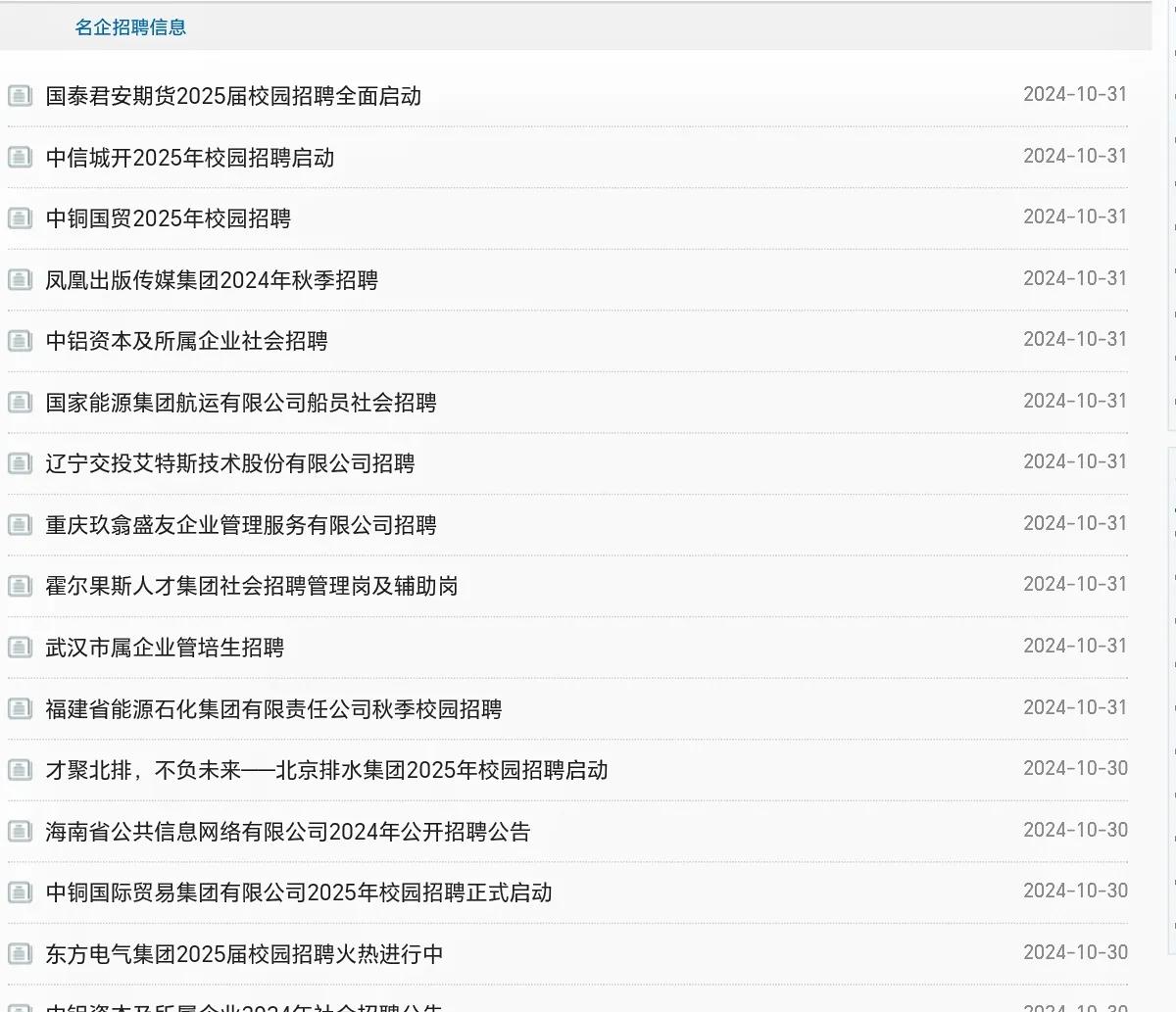Screen dimensions: 1176x1012
Task: Open 凤凰出版传媒集团2024年秋季招聘 link
Action: point(212,280)
